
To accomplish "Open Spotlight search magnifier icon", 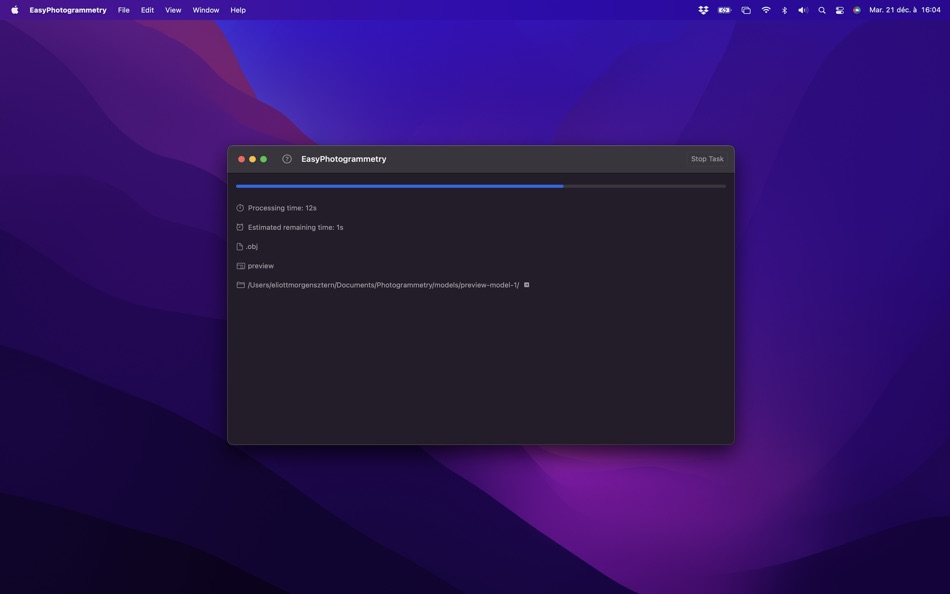I will pos(822,10).
